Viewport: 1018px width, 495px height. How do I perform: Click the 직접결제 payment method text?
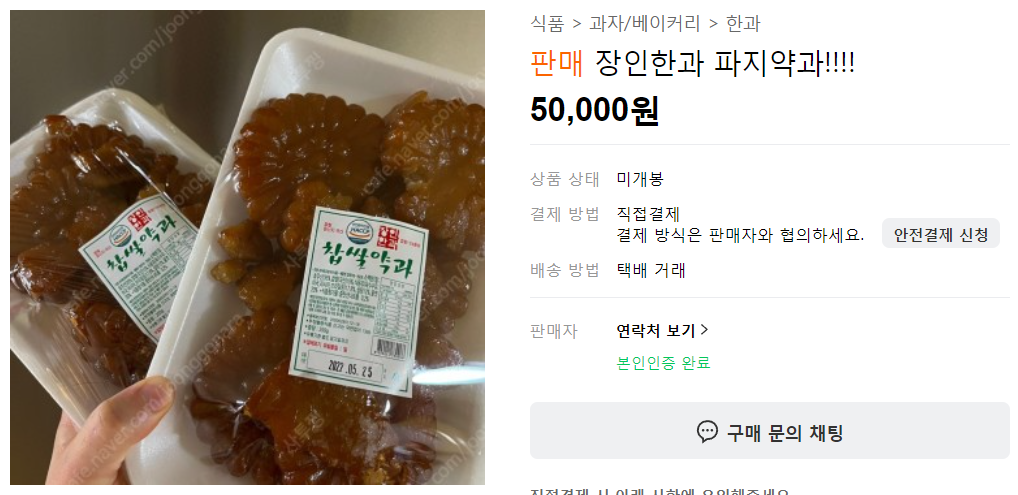point(648,213)
